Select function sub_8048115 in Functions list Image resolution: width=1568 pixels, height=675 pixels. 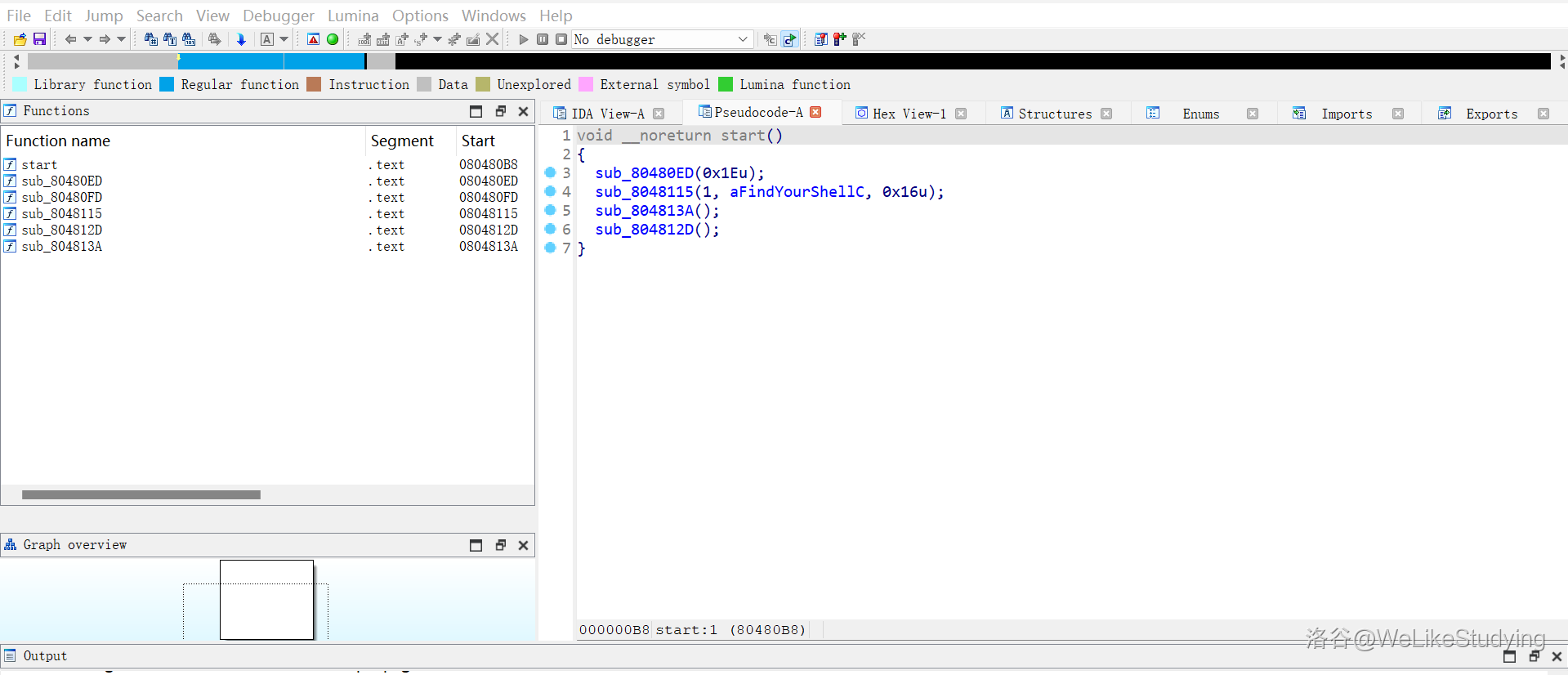(62, 213)
